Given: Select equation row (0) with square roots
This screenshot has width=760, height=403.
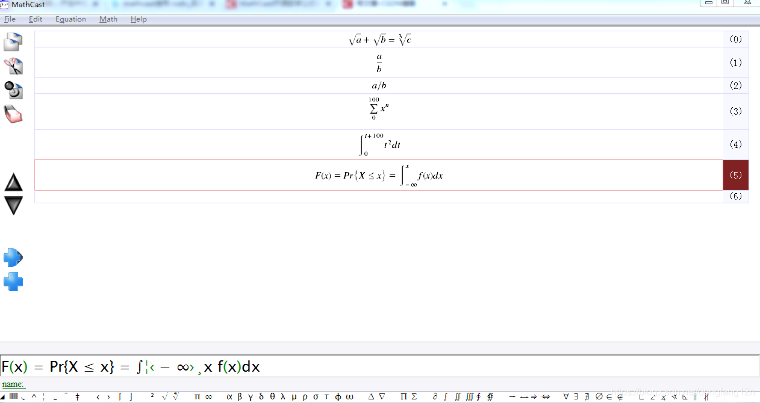Looking at the screenshot, I should 379,39.
